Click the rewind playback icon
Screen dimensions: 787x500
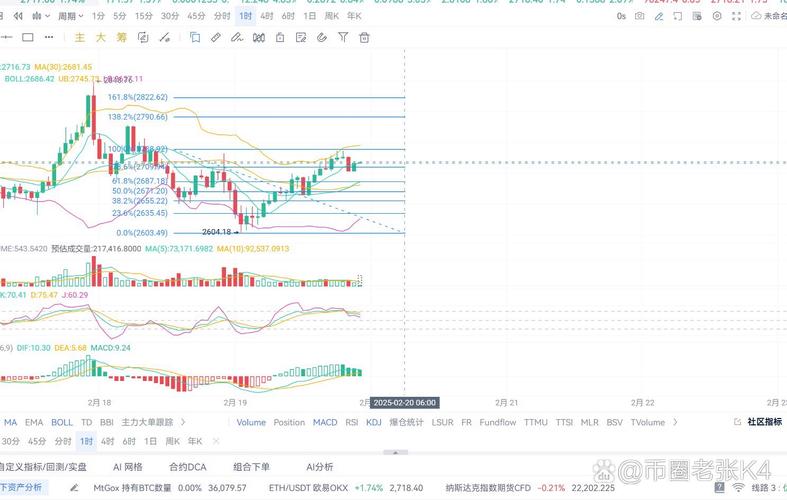(18, 16)
